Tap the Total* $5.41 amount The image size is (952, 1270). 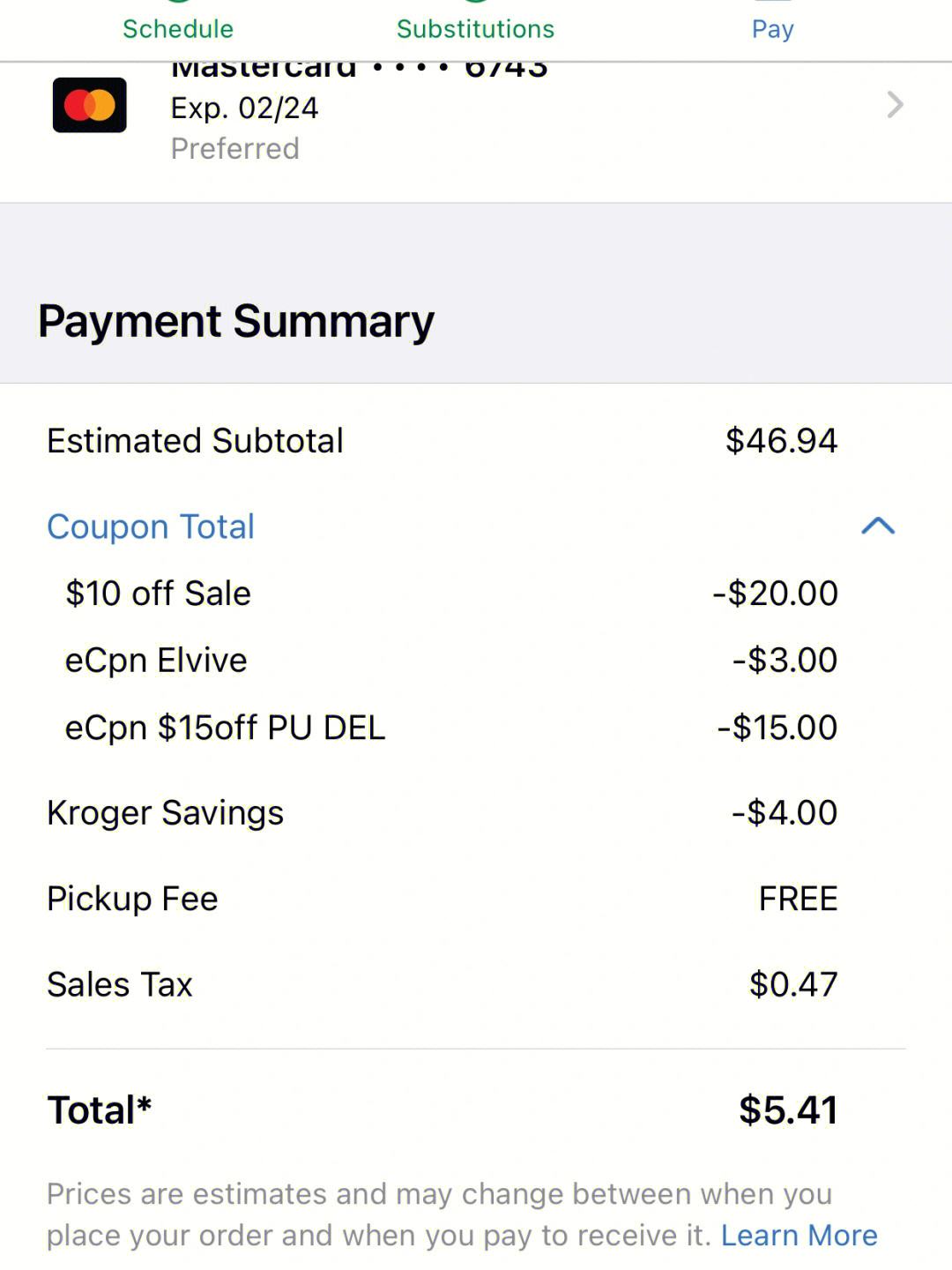(x=788, y=1109)
